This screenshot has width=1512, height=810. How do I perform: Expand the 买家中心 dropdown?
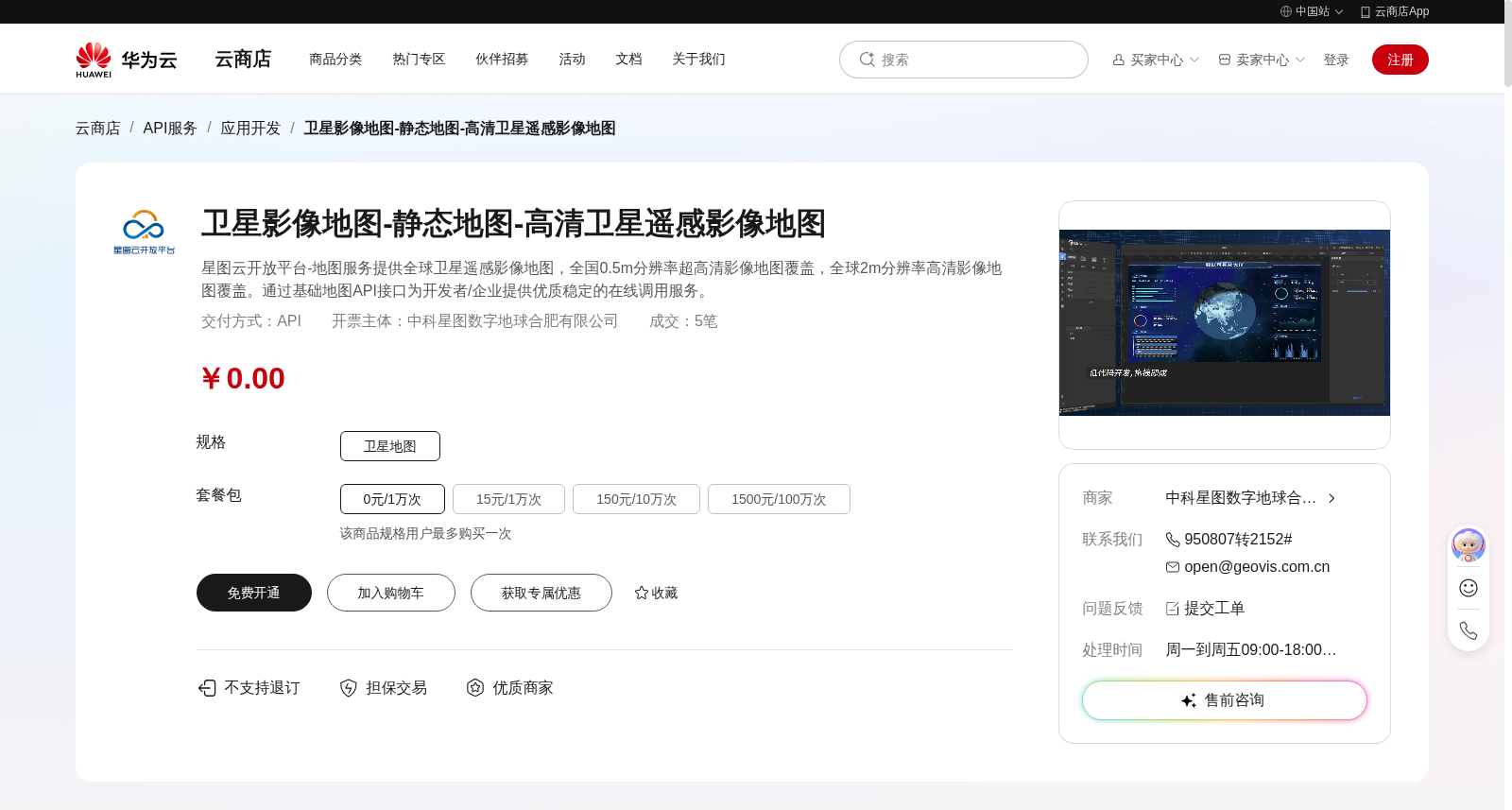1194,60
